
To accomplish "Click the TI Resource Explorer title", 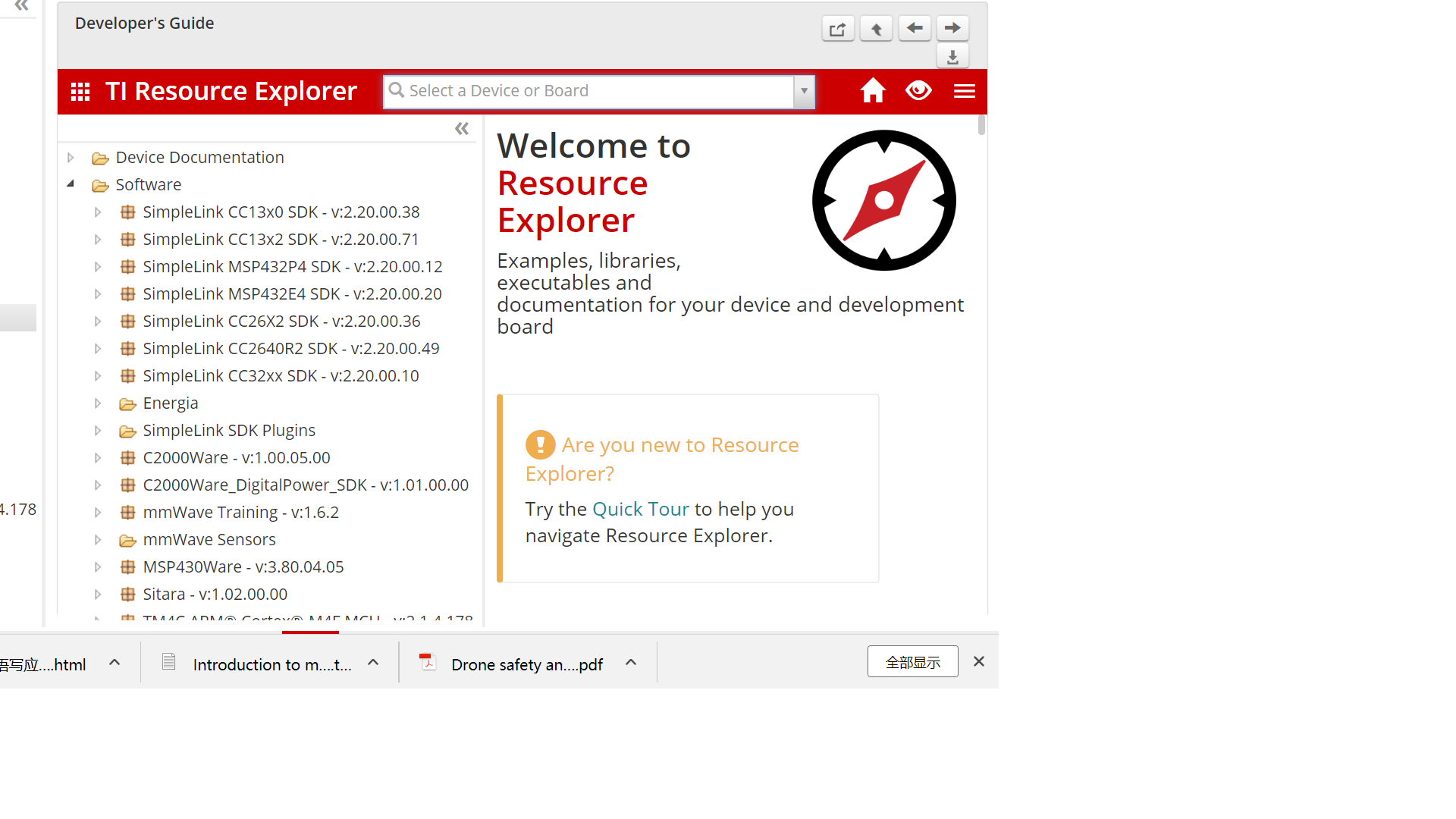I will tap(231, 91).
